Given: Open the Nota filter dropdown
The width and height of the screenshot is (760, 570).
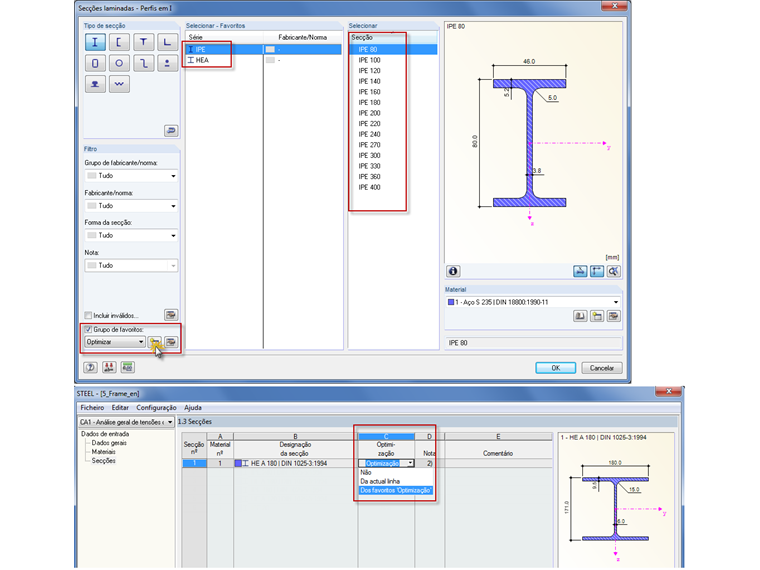Looking at the screenshot, I should (131, 266).
